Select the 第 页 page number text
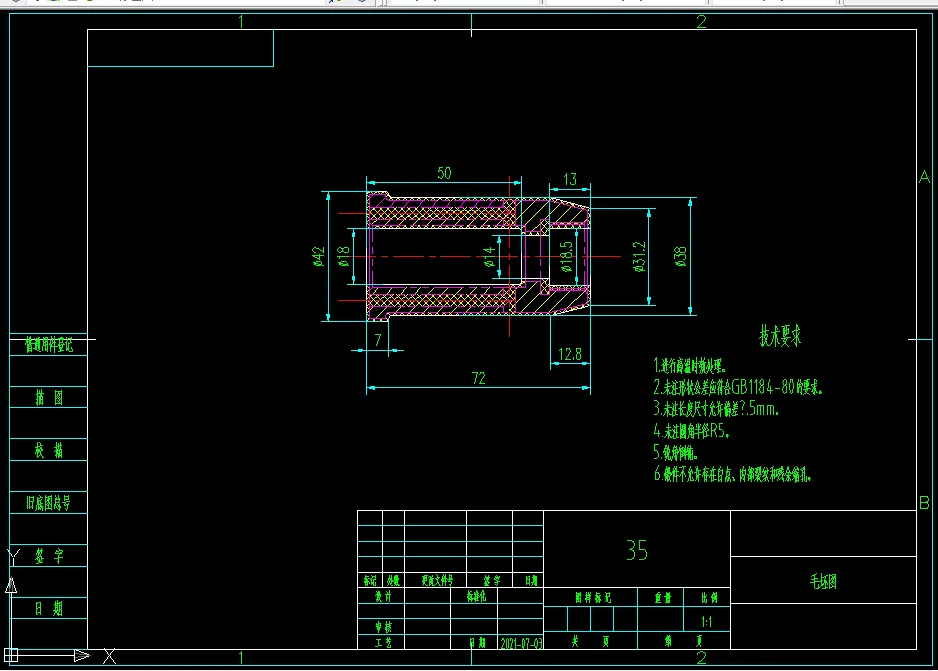Screen dimensions: 938x671 coord(683,642)
